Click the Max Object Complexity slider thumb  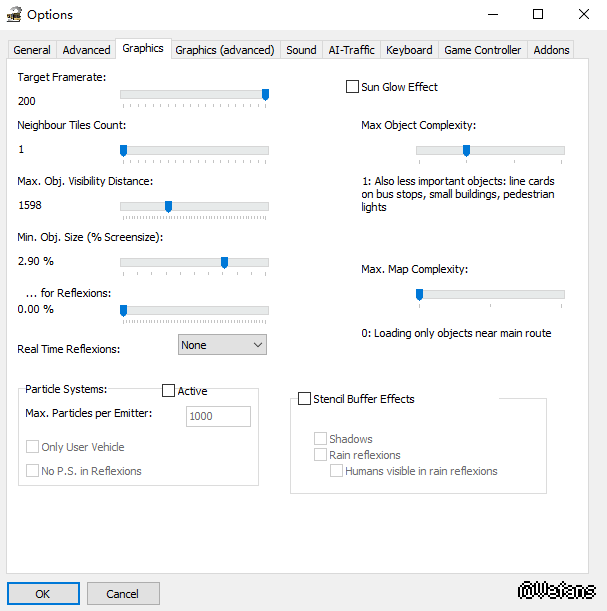pyautogui.click(x=466, y=151)
